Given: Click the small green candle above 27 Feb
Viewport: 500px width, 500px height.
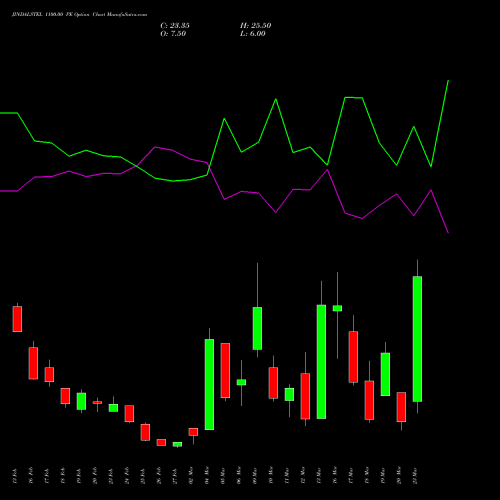Looking at the screenshot, I should click(177, 444).
